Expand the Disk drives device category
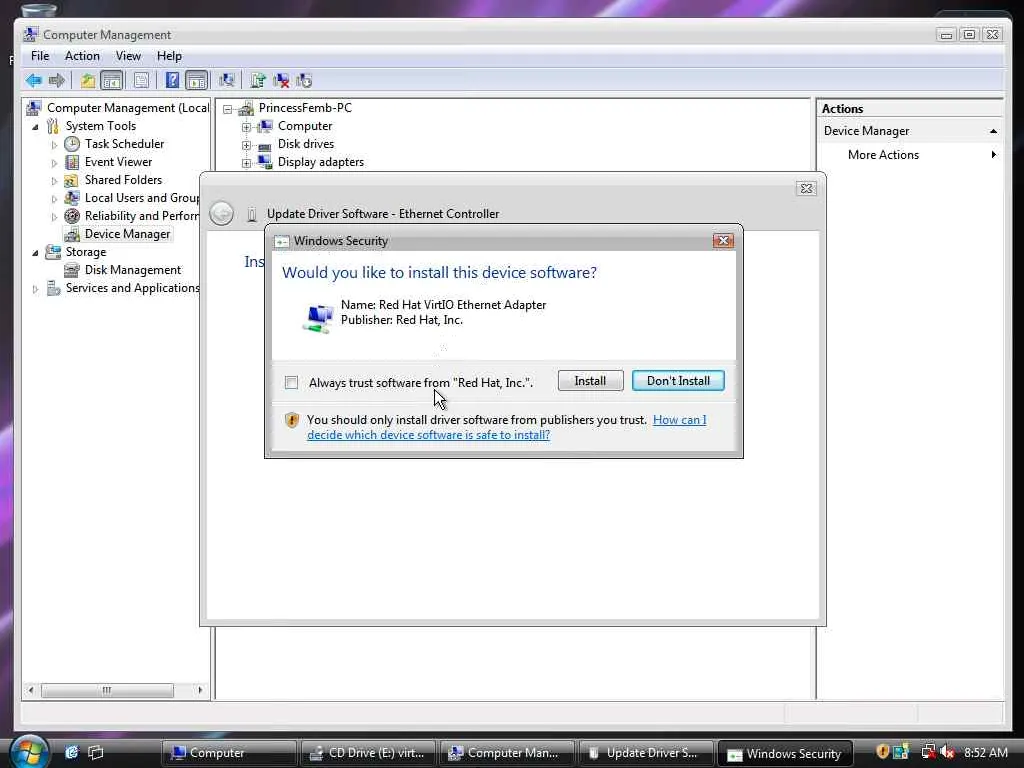Screen dimensions: 1024x768 click(246, 145)
